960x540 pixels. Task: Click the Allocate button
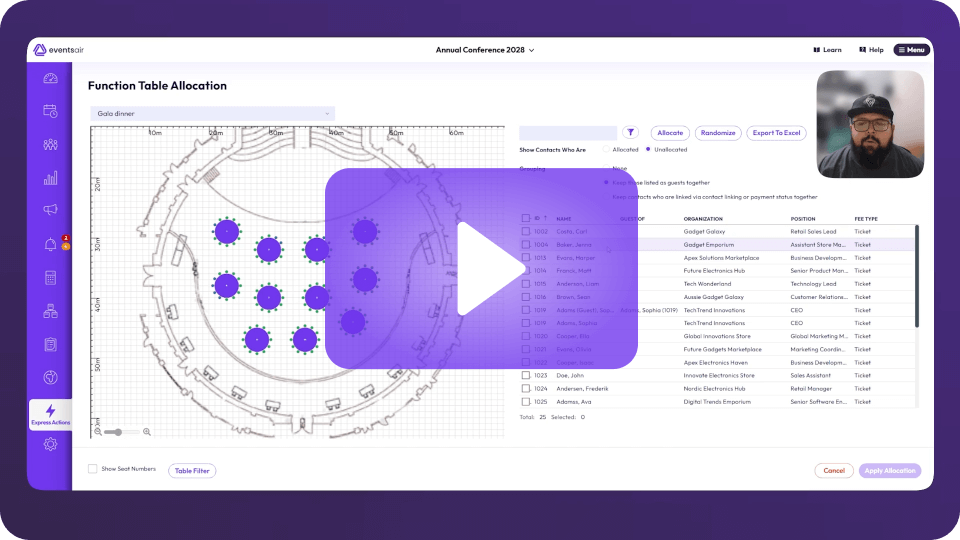click(670, 133)
